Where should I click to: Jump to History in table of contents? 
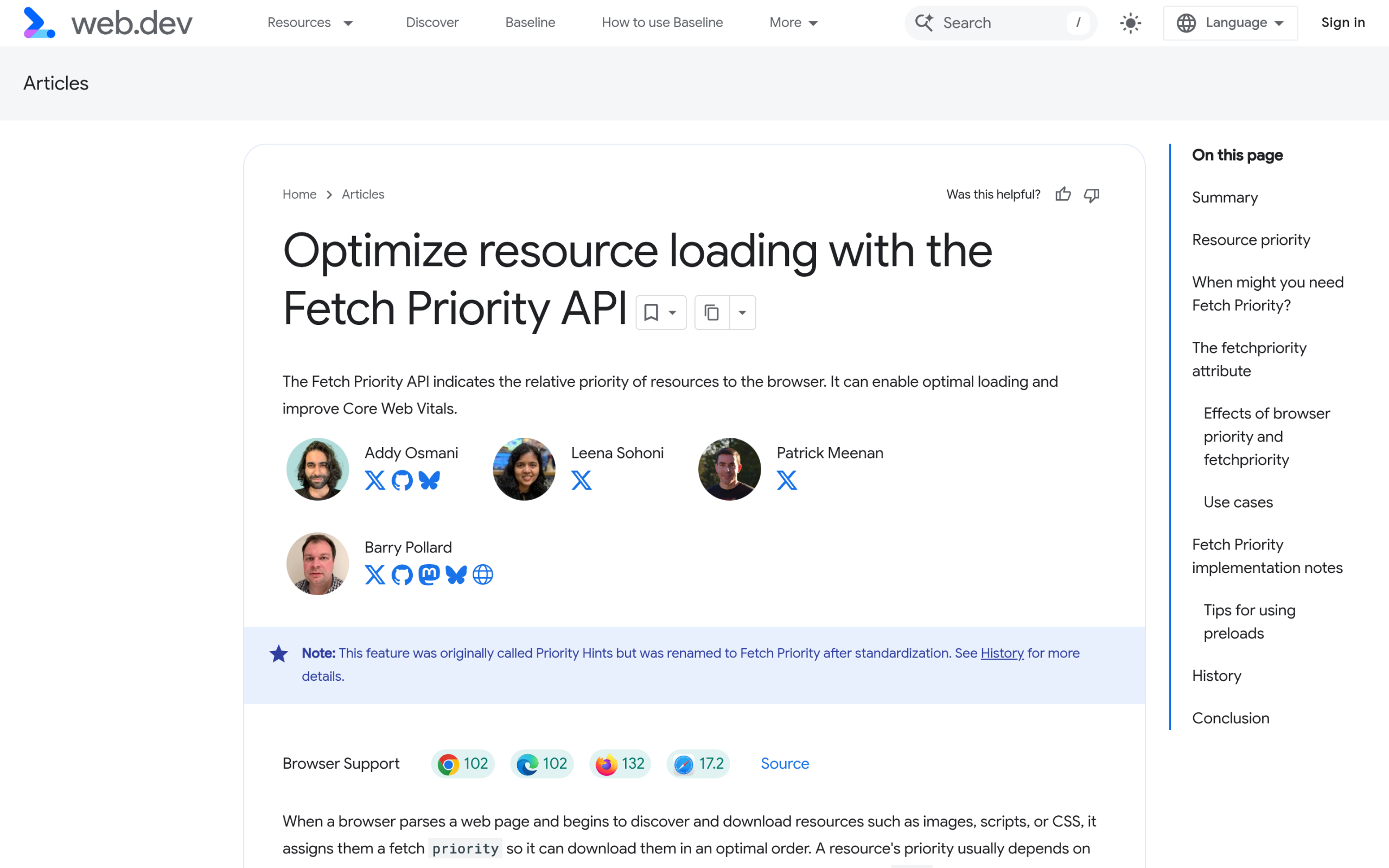coord(1217,676)
